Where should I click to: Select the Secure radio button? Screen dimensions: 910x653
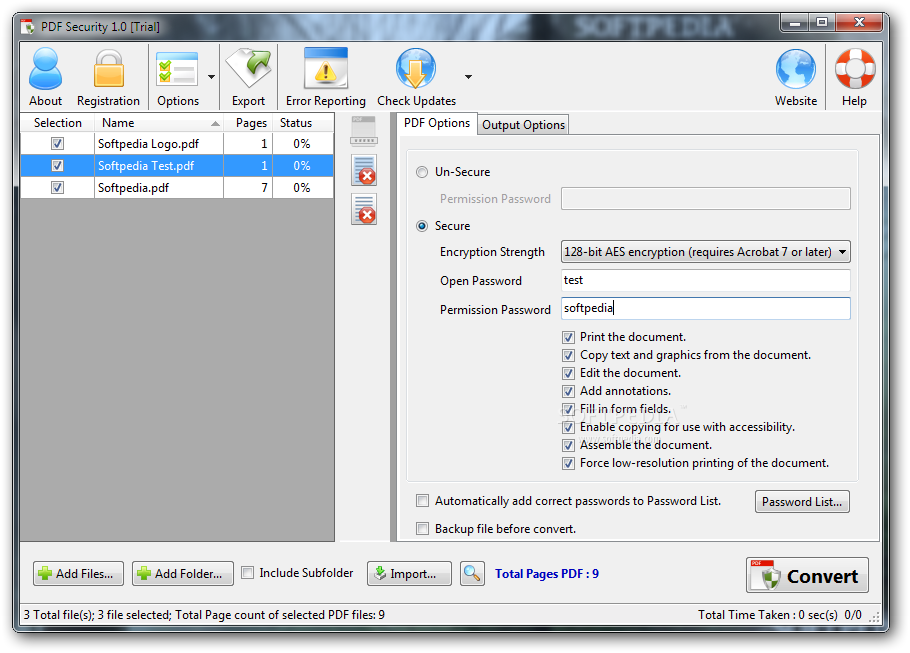tap(422, 226)
